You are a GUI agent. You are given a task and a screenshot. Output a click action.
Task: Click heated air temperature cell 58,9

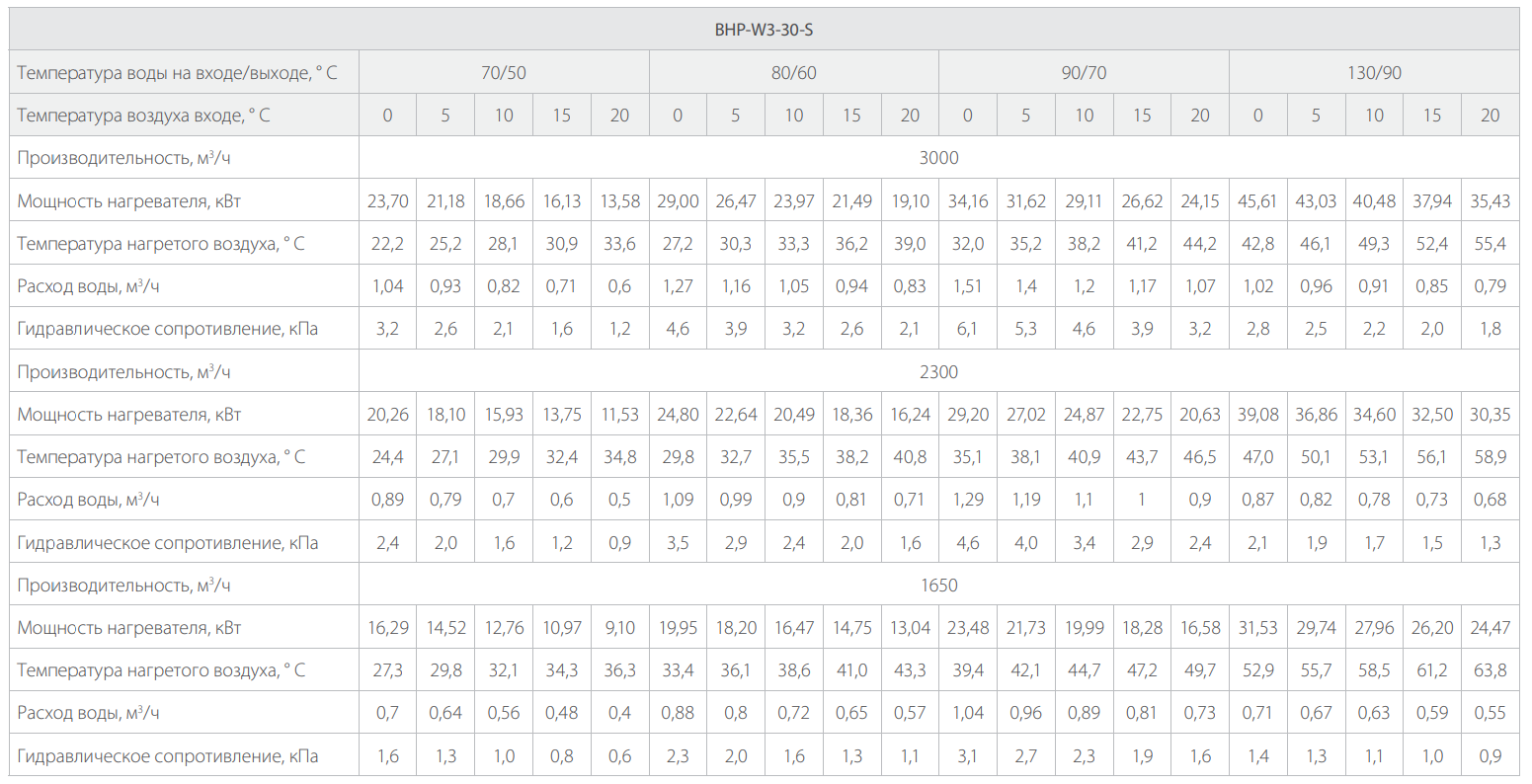[x=1490, y=457]
